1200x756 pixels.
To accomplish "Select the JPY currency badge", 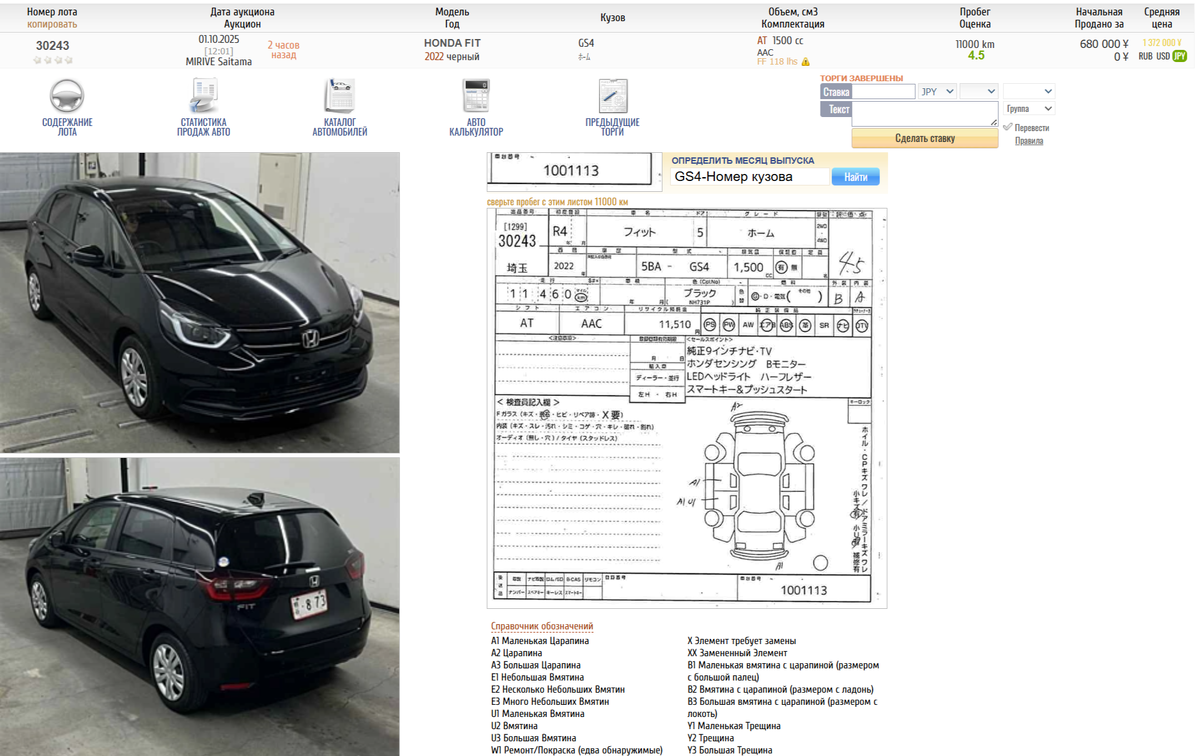I will 1180,57.
